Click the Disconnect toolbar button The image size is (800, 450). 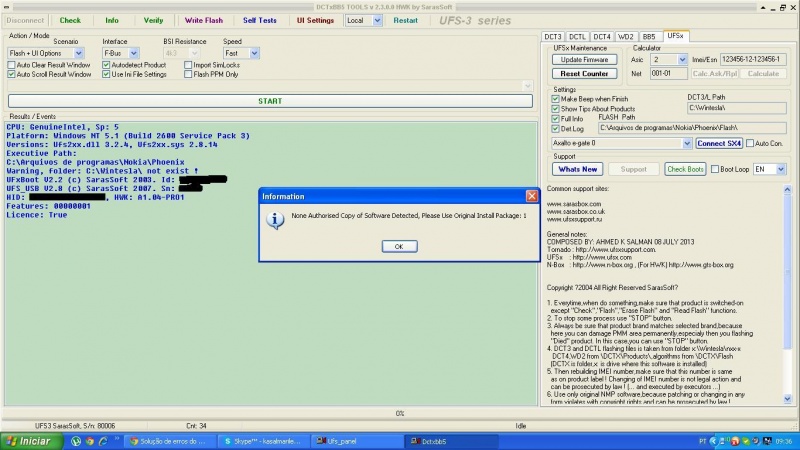(25, 20)
